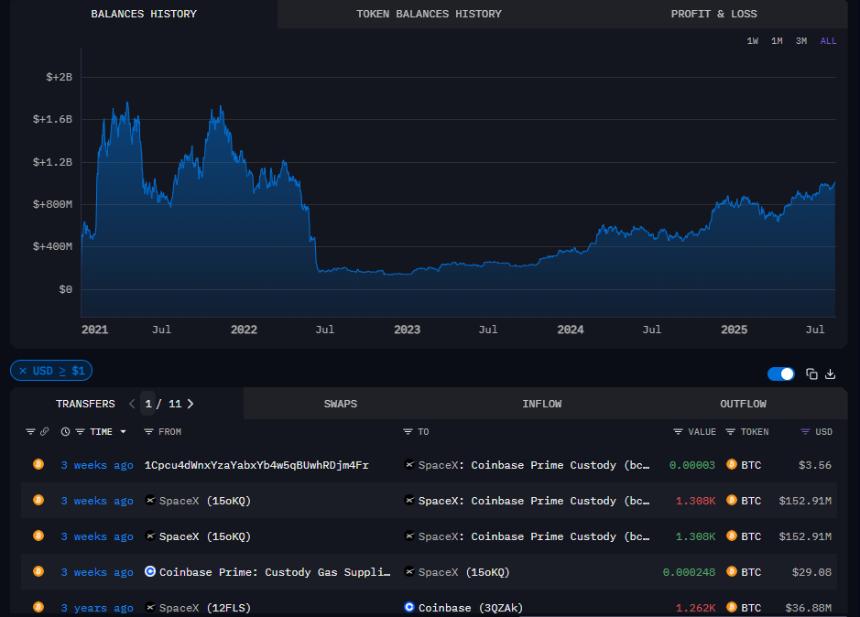Viewport: 860px width, 617px height.
Task: Go to next transfers page arrow
Action: (x=191, y=404)
